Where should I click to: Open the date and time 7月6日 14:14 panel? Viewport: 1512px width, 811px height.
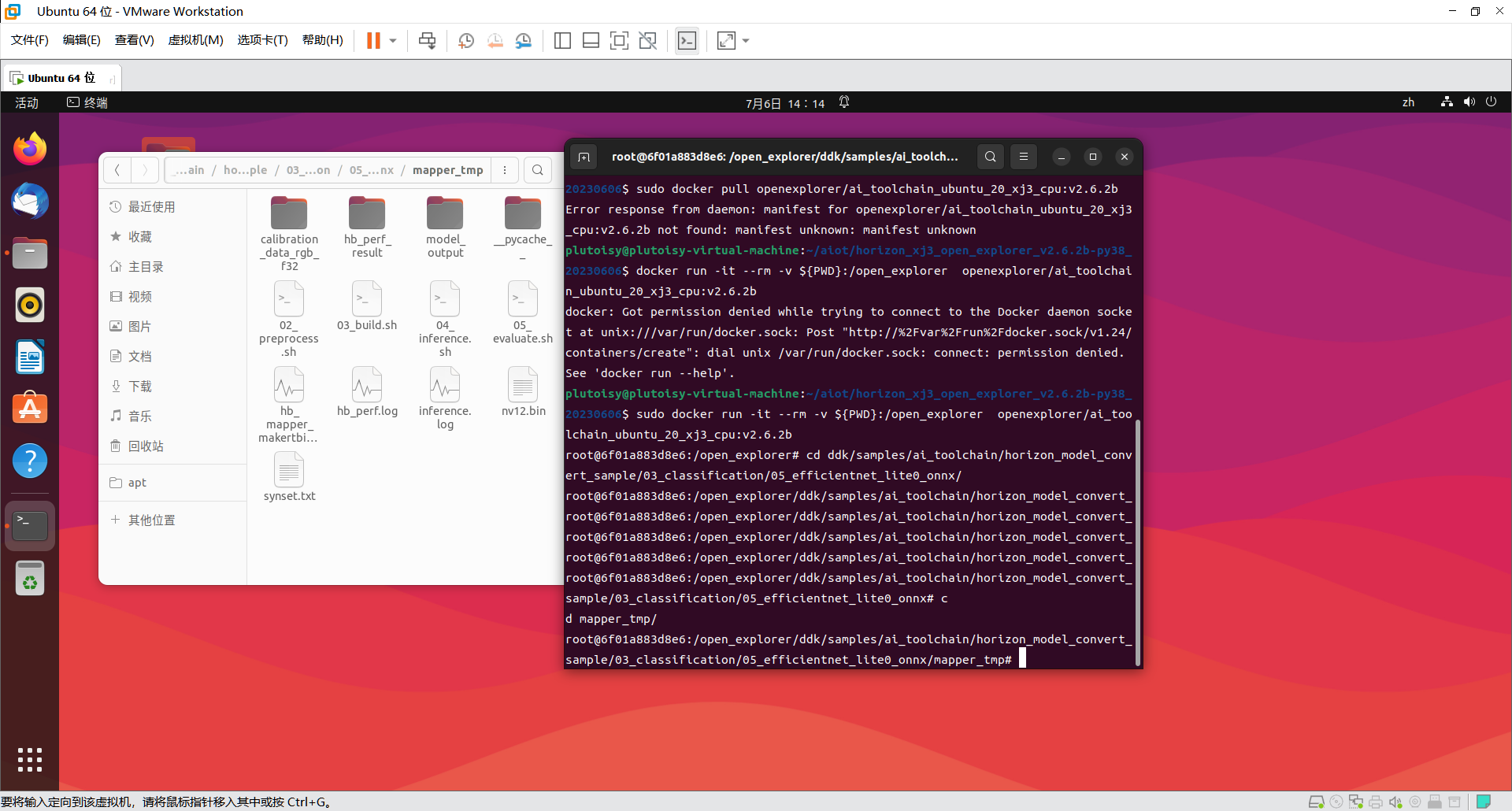tap(785, 103)
